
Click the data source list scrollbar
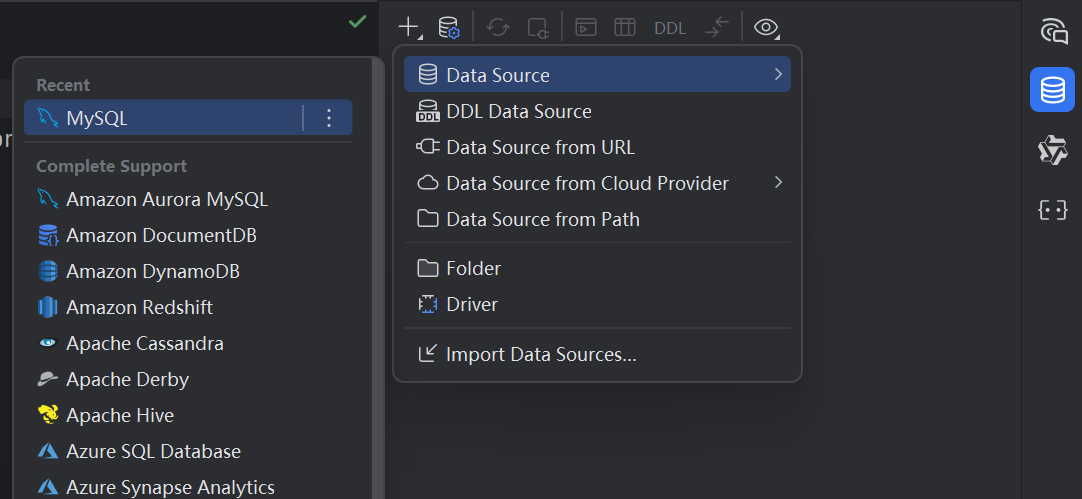[377, 278]
